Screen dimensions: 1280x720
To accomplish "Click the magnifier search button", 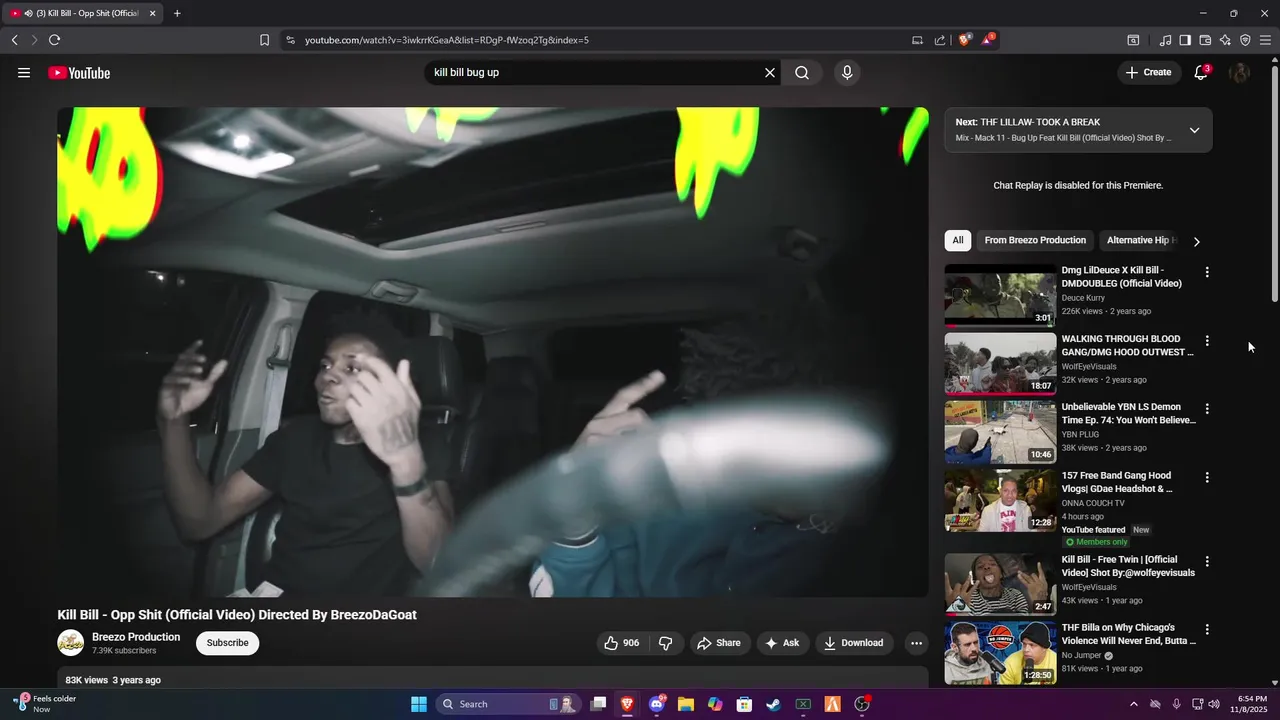I will pos(802,73).
